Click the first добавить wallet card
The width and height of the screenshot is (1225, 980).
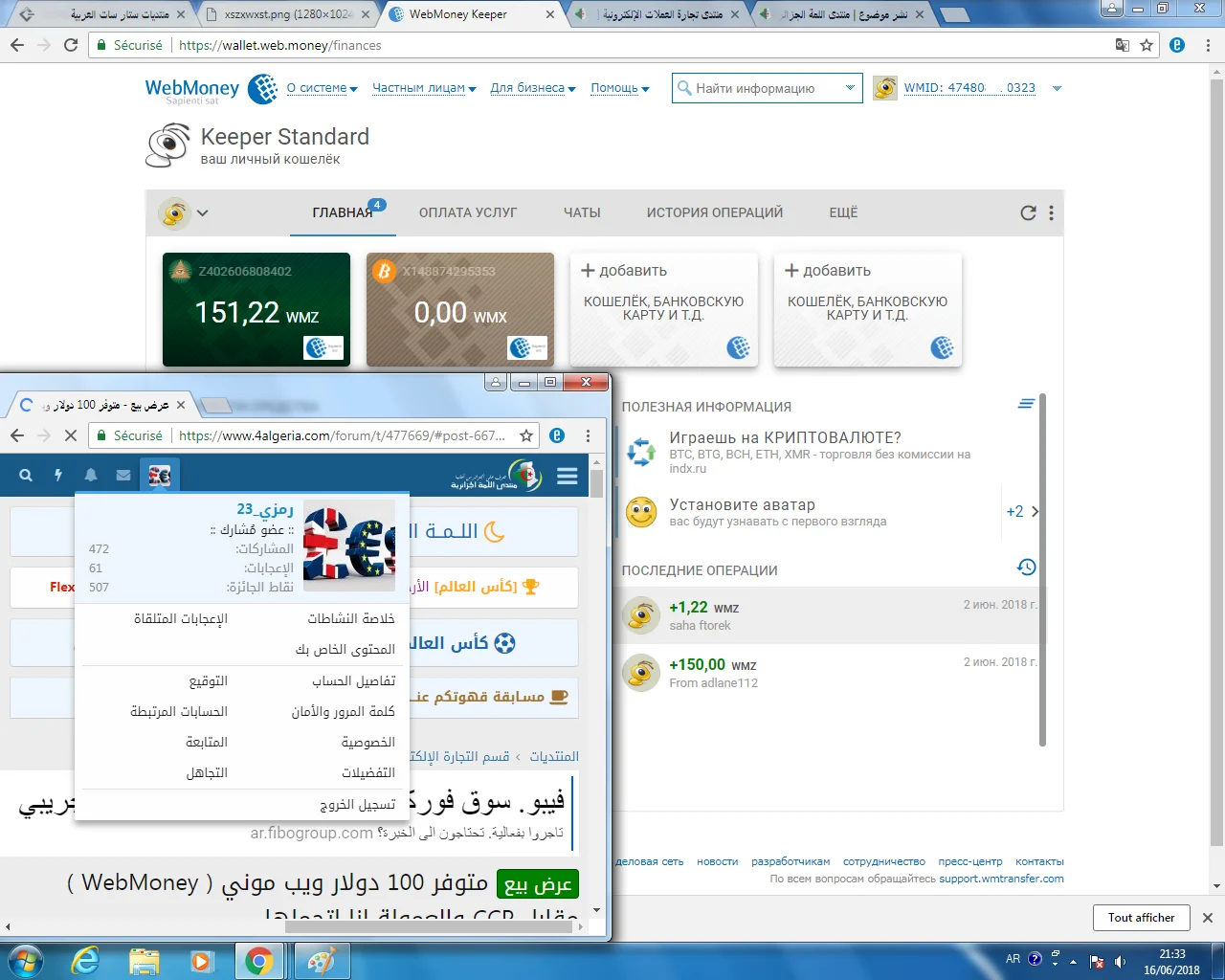663,309
